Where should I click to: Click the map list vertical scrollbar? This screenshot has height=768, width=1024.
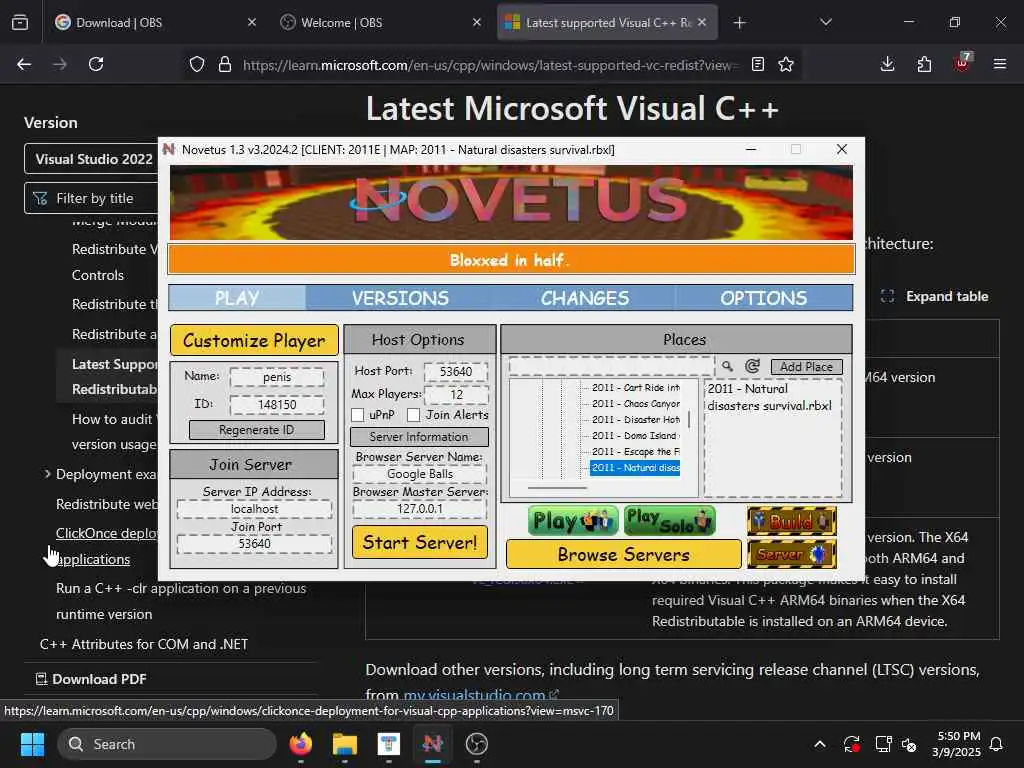(x=689, y=420)
